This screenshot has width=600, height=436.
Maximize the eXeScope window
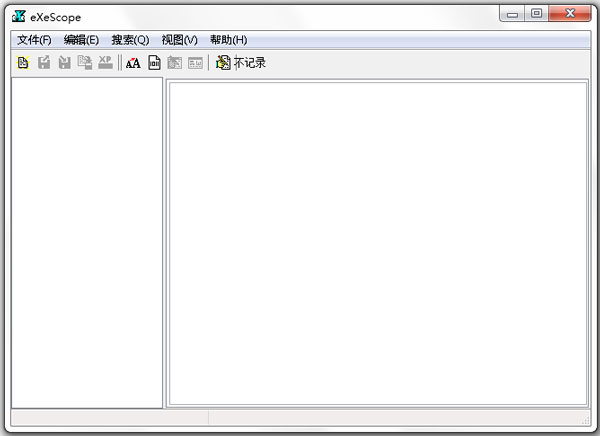pos(536,14)
